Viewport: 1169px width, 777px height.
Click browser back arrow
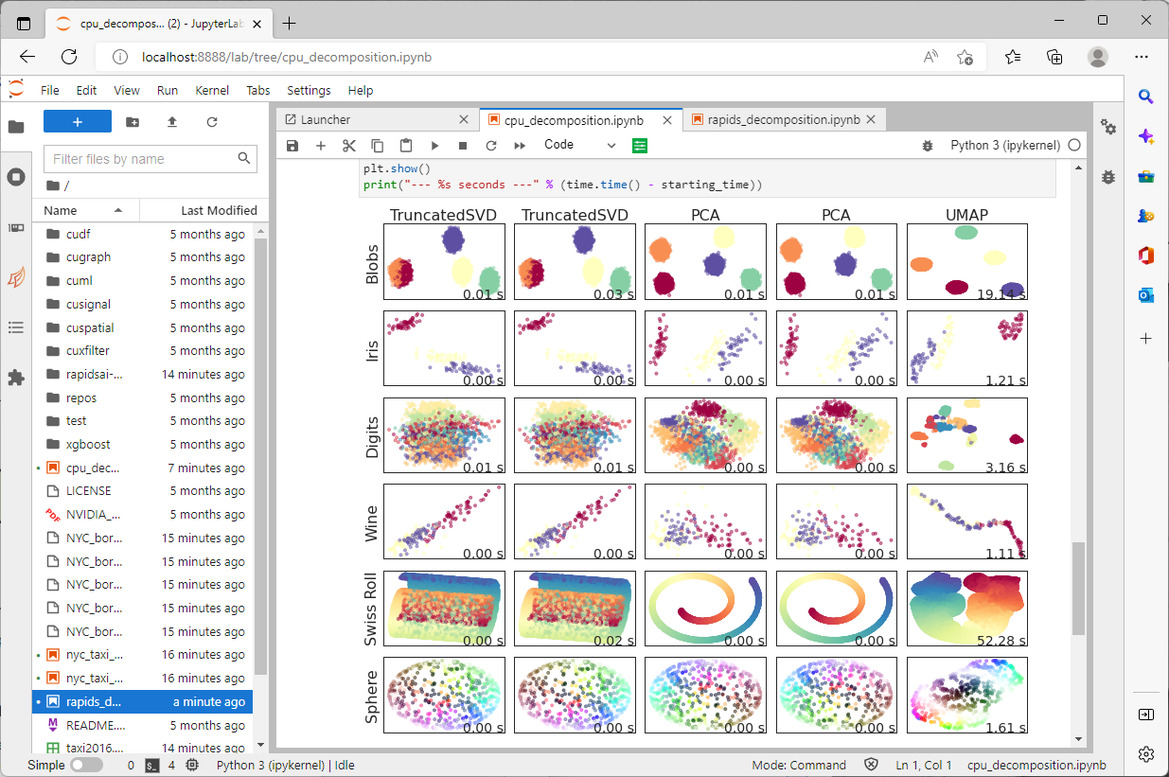[x=28, y=57]
